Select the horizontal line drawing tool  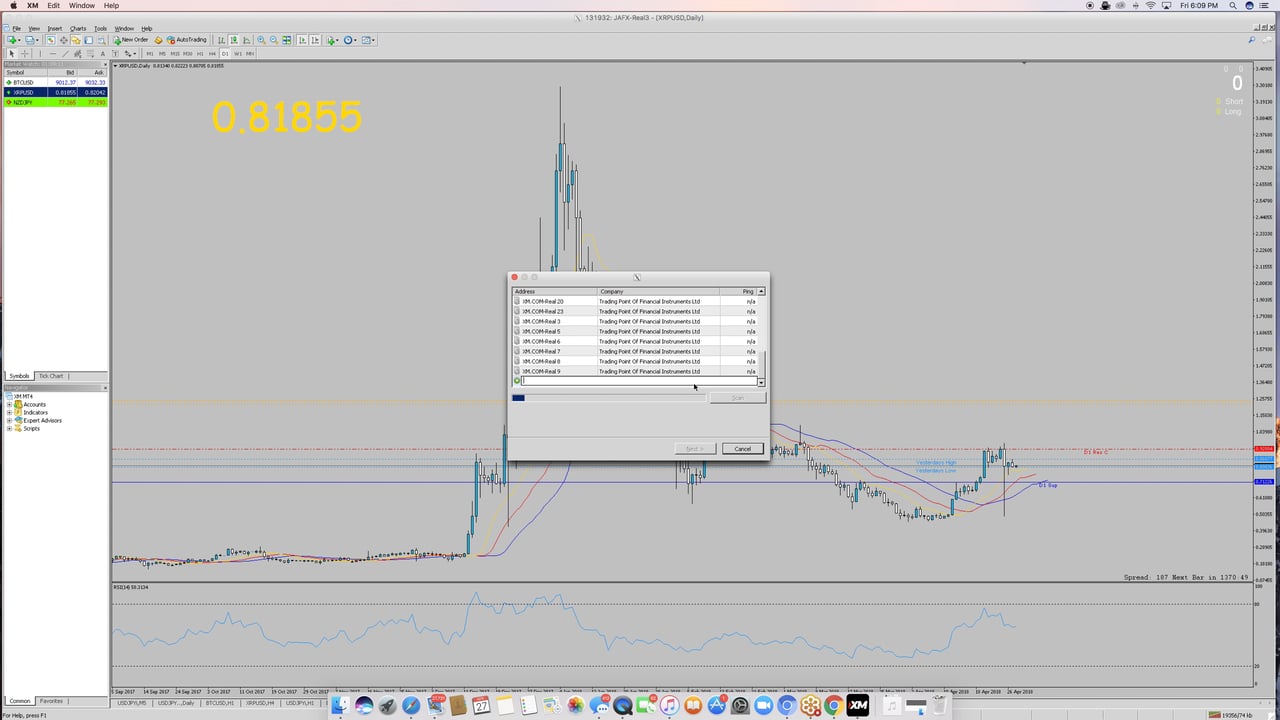[x=53, y=53]
